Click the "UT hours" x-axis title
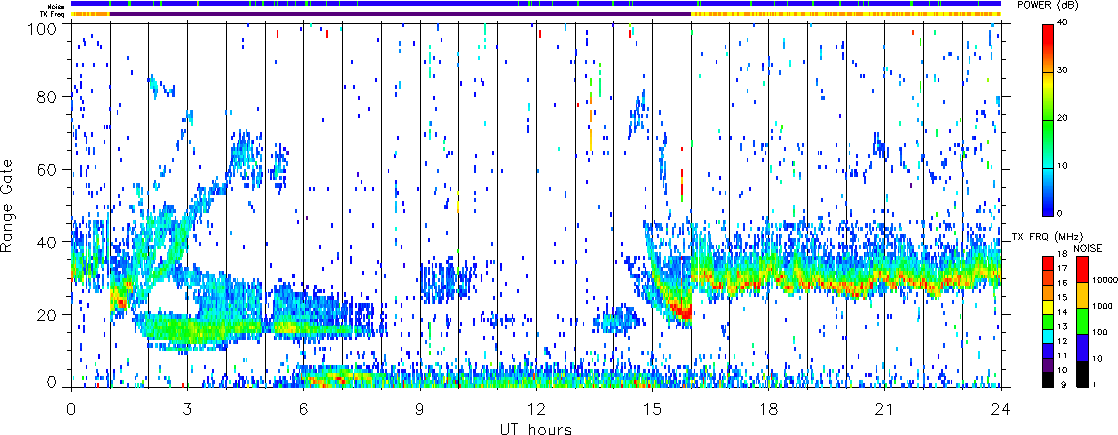The image size is (1118, 435). click(x=536, y=428)
